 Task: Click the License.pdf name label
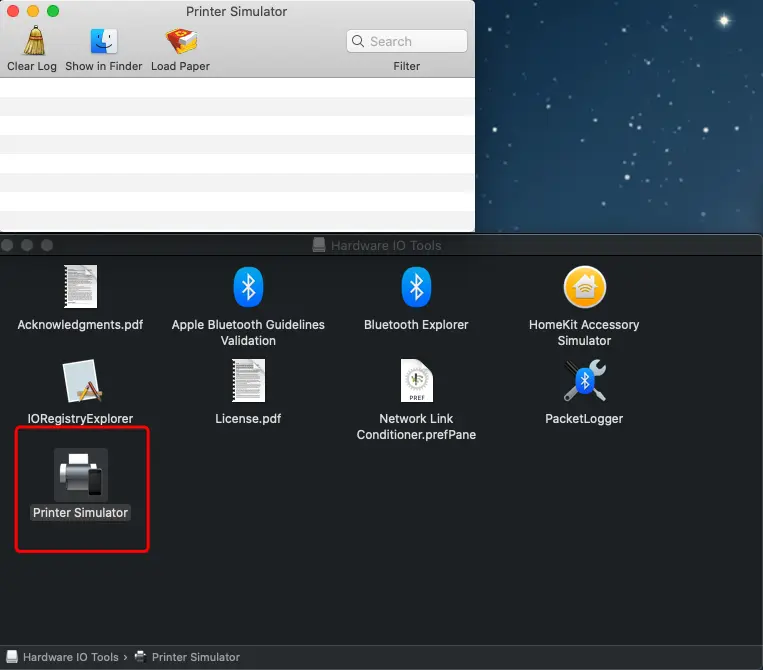248,418
